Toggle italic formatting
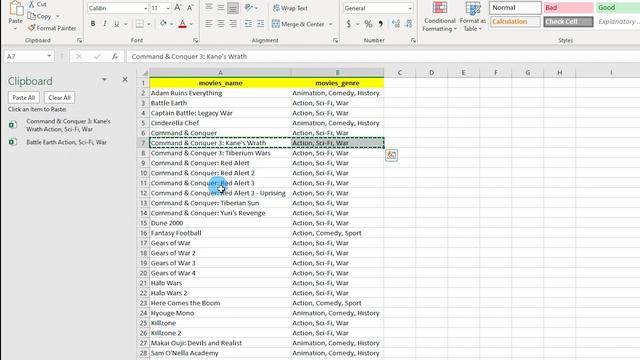640x360 pixels. pyautogui.click(x=105, y=24)
